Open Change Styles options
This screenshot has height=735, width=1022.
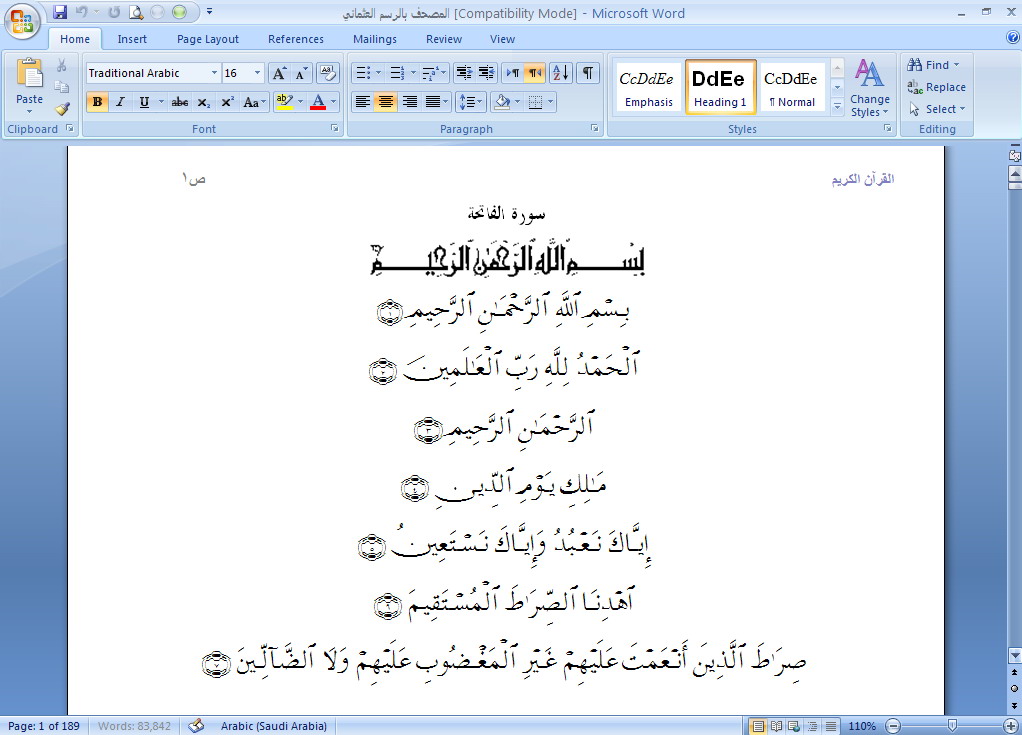[x=869, y=89]
